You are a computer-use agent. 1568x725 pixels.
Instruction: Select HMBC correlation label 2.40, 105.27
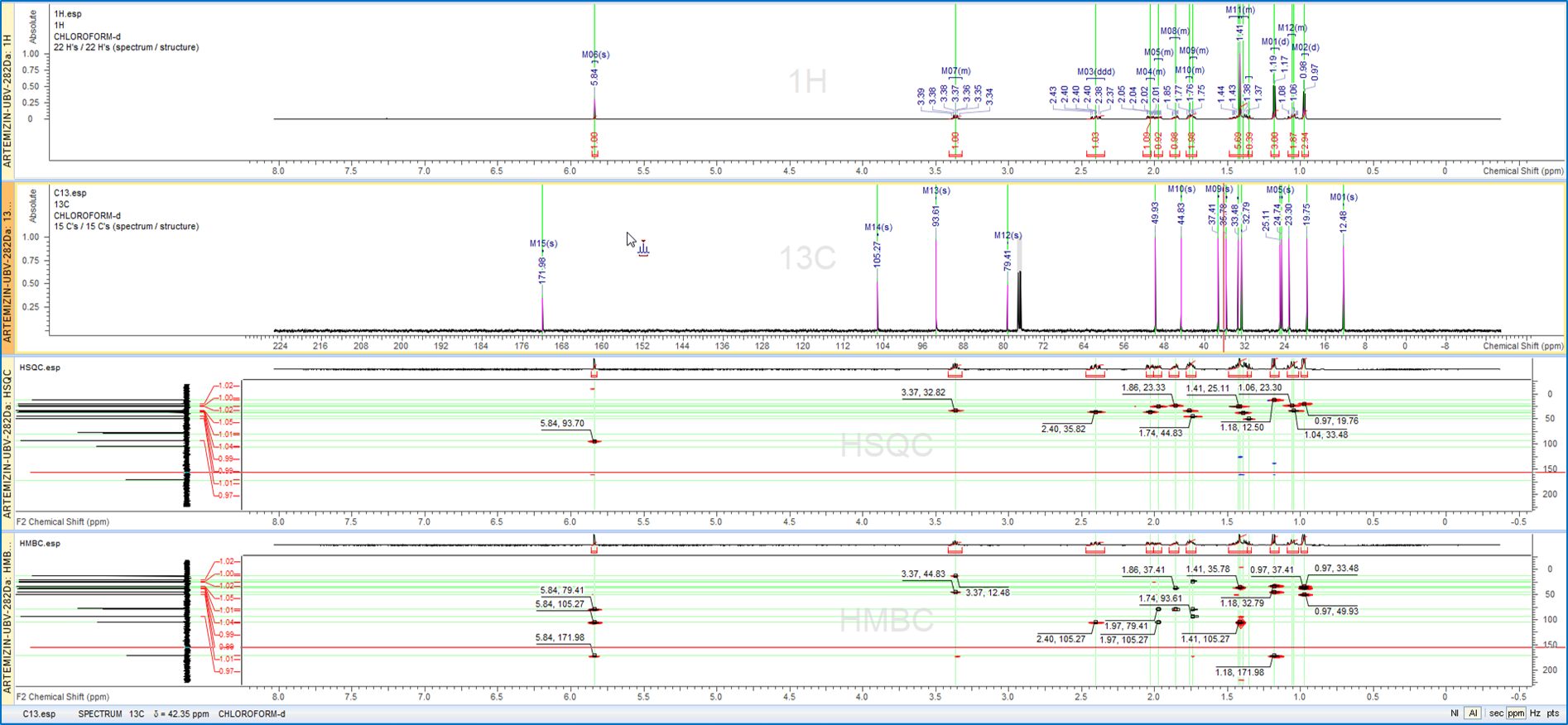pyautogui.click(x=1061, y=639)
